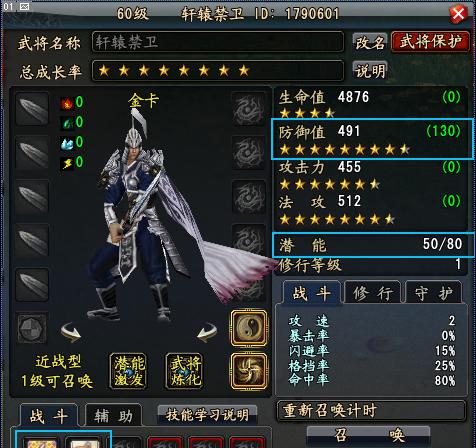The width and height of the screenshot is (476, 448).
Task: Open the 辅助 skills tab
Action: coord(113,416)
